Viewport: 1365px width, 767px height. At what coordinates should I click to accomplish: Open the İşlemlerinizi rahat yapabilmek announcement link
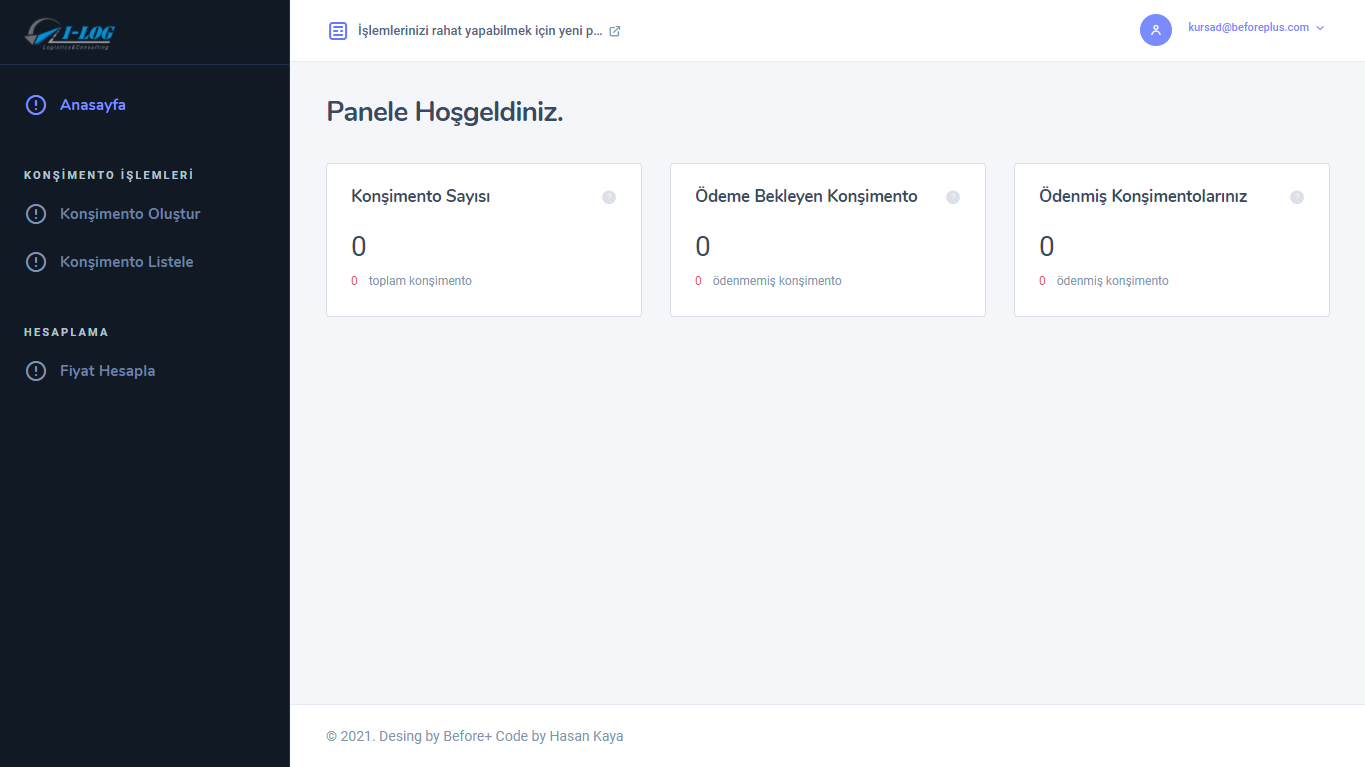pyautogui.click(x=480, y=31)
